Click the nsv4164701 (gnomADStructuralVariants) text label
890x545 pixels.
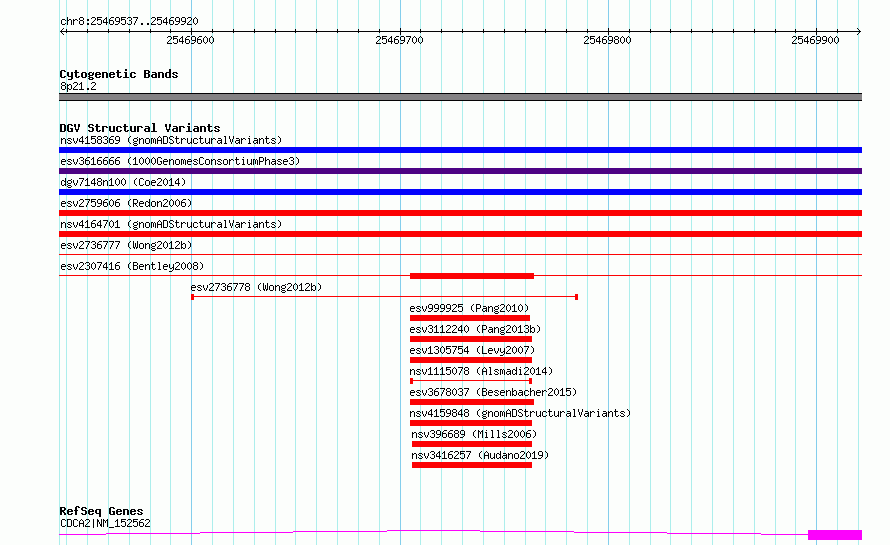point(171,224)
